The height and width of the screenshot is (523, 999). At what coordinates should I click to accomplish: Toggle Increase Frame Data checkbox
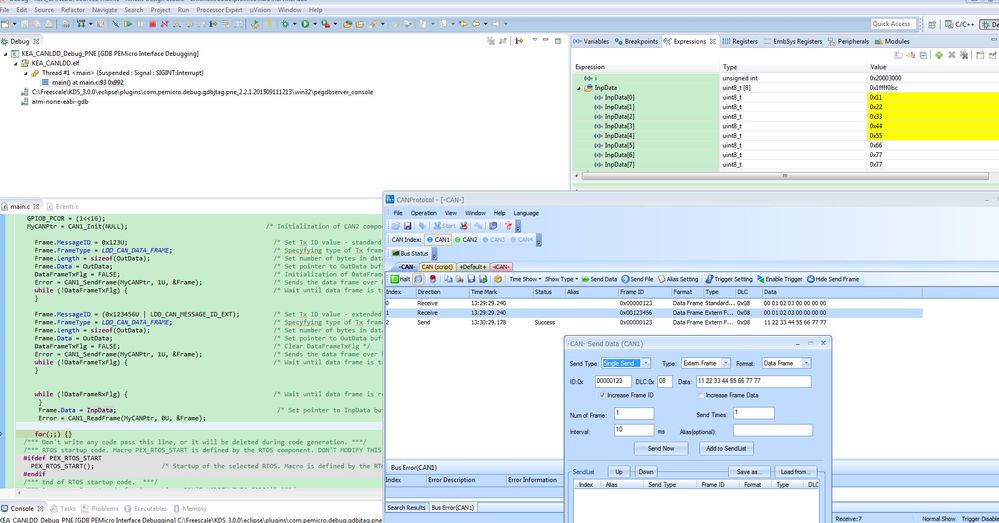701,396
